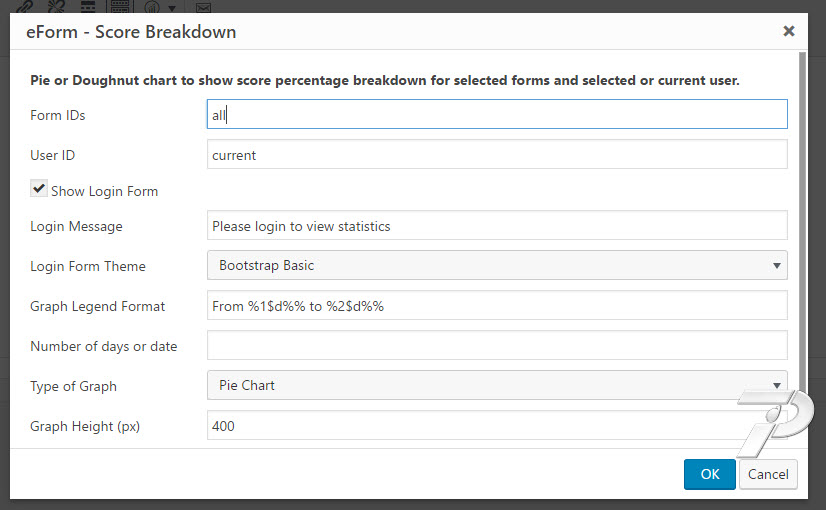
Task: Open the Type of Graph dropdown
Action: coord(497,385)
